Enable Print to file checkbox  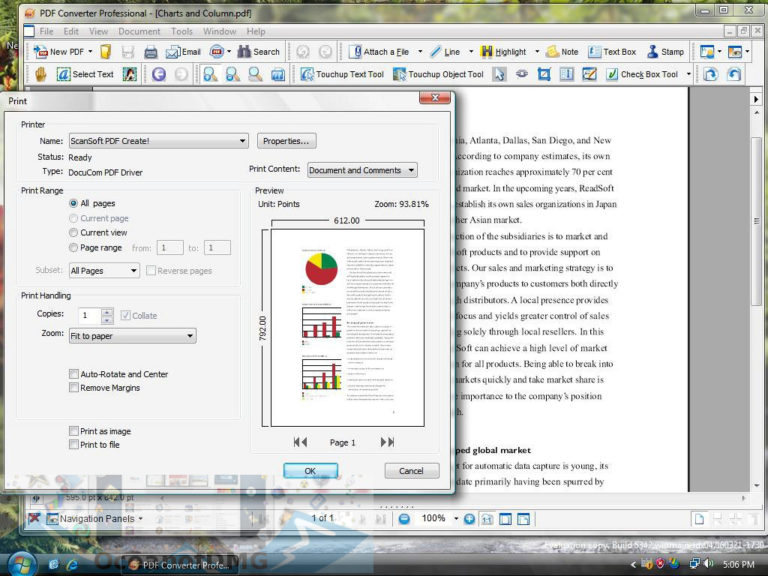[x=74, y=445]
